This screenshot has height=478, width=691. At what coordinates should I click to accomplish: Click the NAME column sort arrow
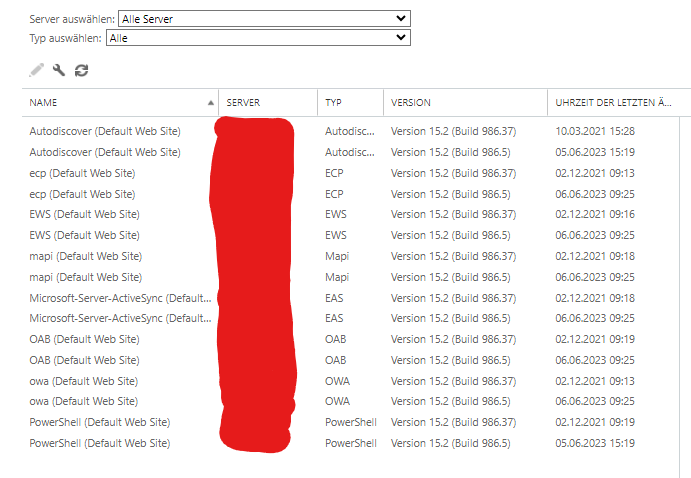click(x=211, y=103)
